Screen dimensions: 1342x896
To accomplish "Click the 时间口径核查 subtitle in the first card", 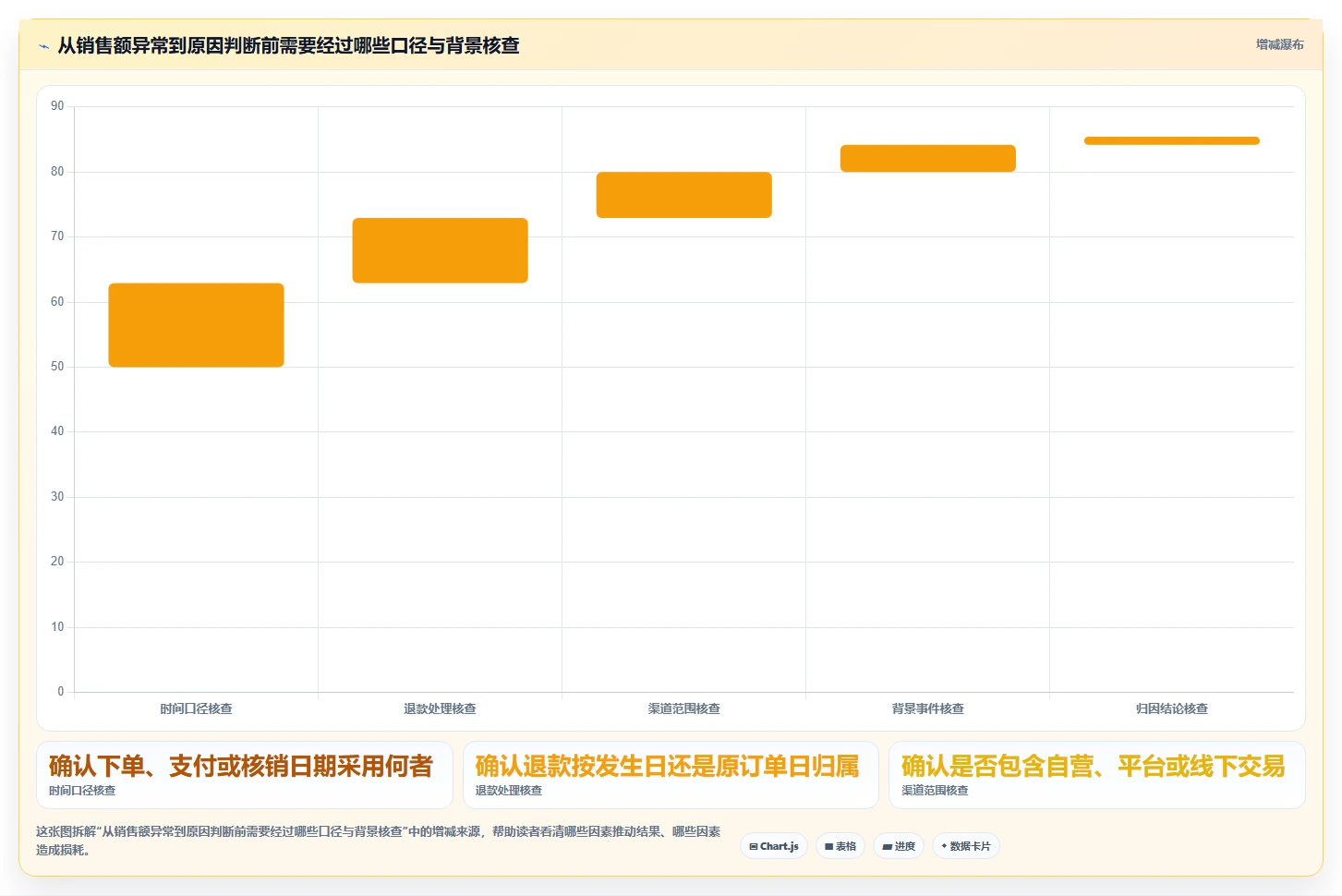I will point(82,791).
